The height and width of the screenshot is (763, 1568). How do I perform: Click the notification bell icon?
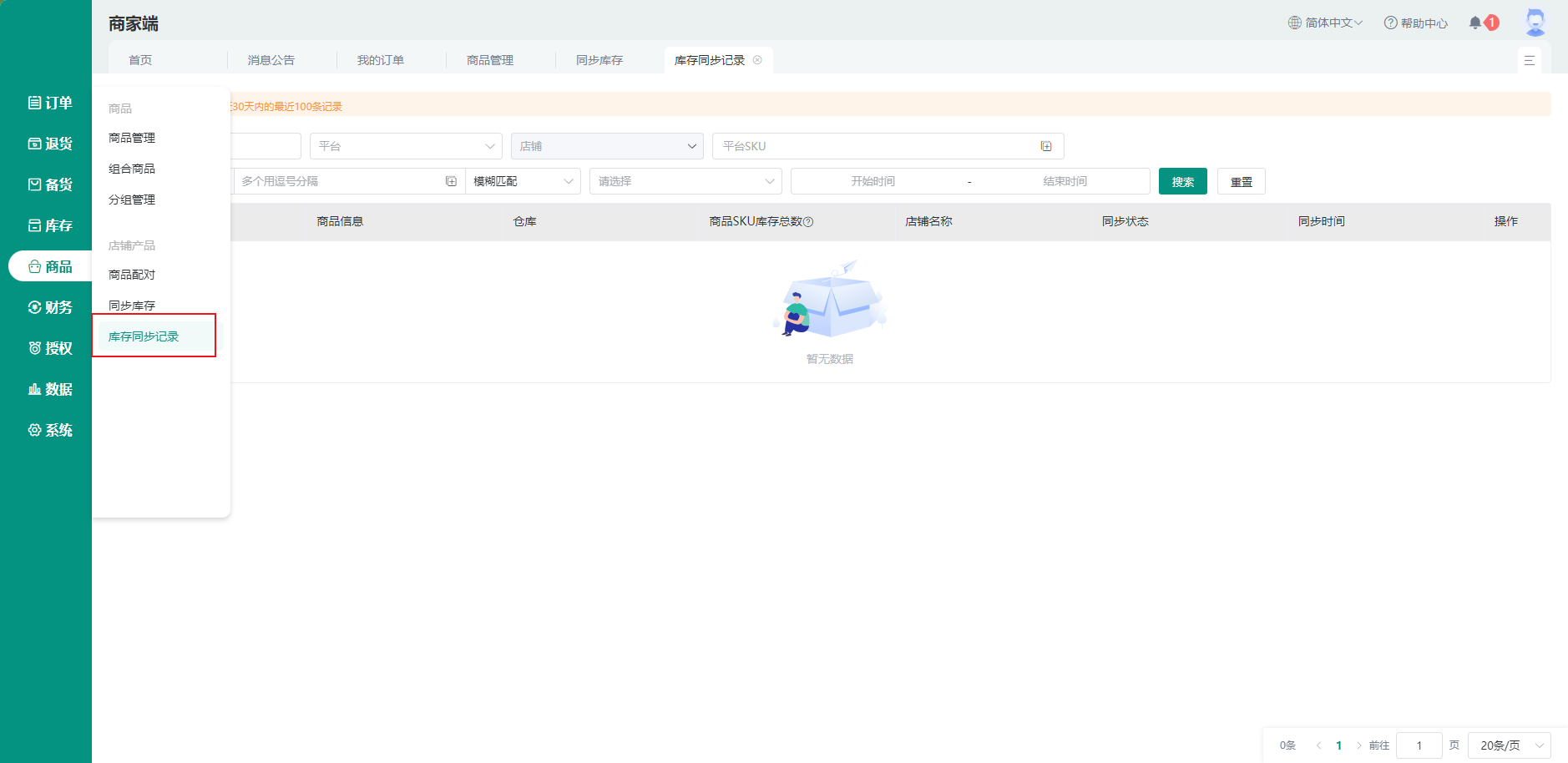pyautogui.click(x=1475, y=23)
